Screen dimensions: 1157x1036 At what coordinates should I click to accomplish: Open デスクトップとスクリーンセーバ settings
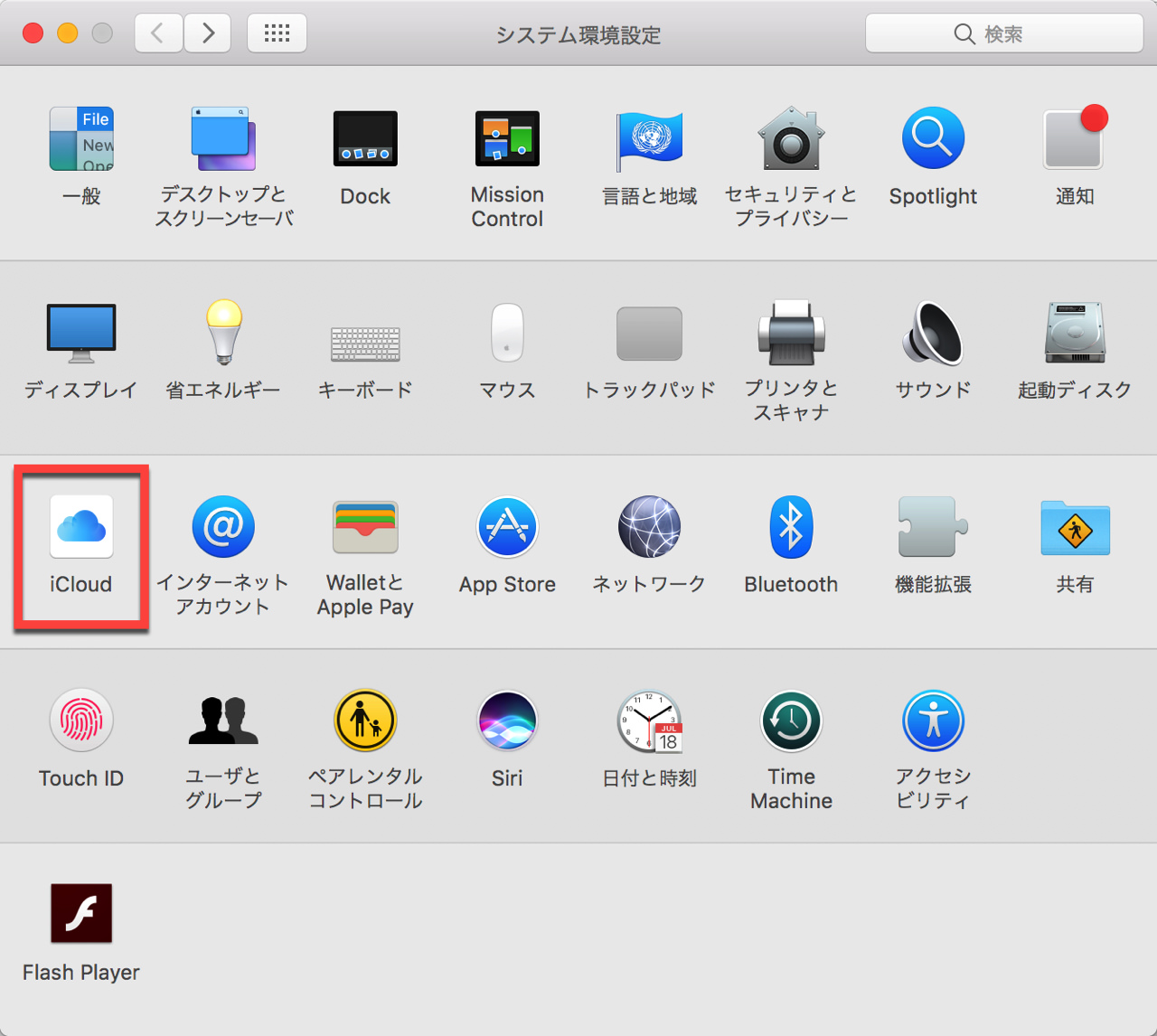223,138
